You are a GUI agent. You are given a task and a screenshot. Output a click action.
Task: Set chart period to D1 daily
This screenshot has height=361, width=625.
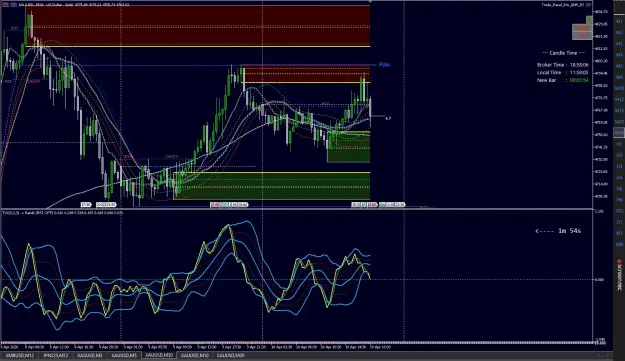[x=619, y=222]
